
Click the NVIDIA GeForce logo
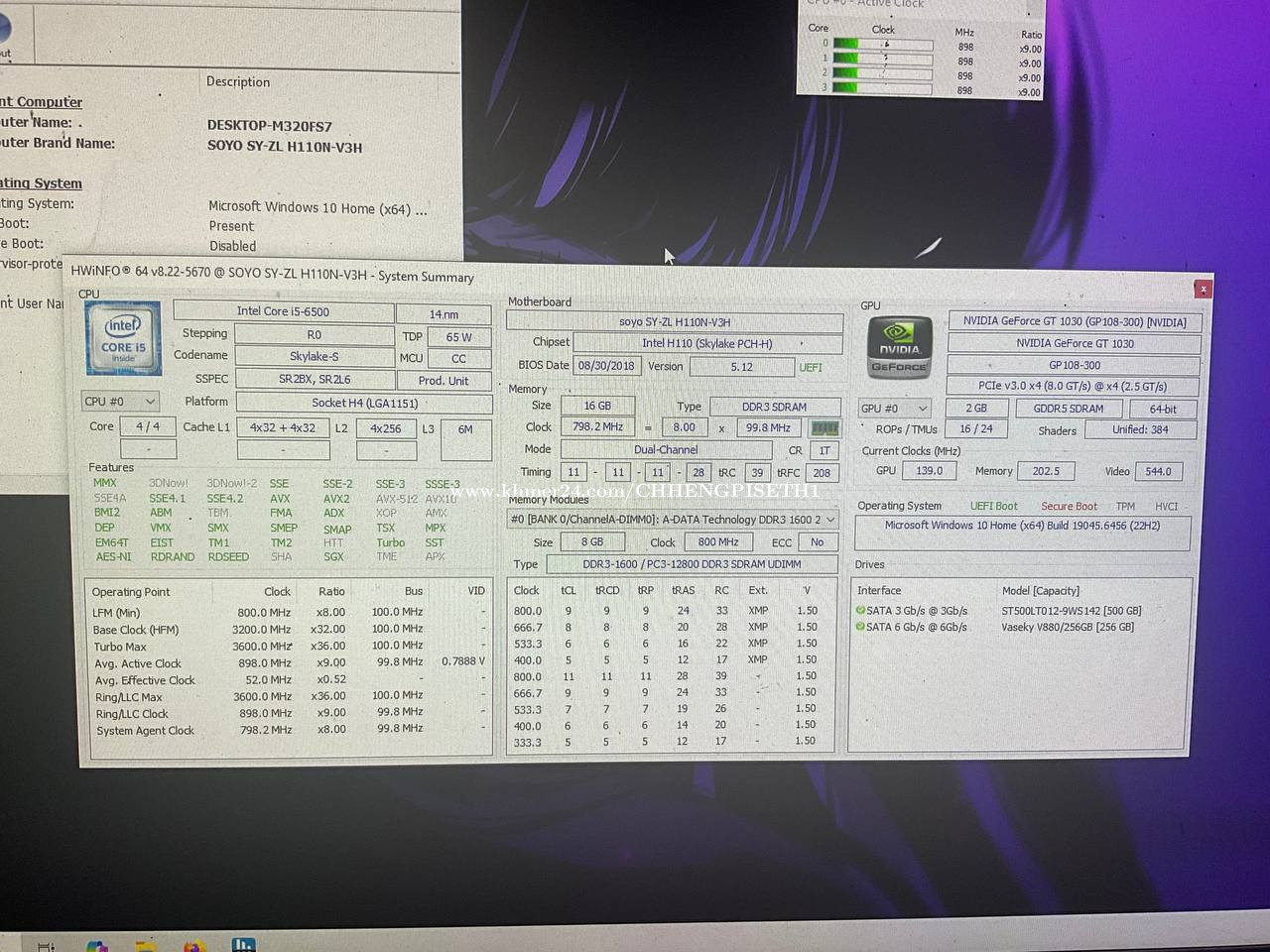[x=900, y=348]
